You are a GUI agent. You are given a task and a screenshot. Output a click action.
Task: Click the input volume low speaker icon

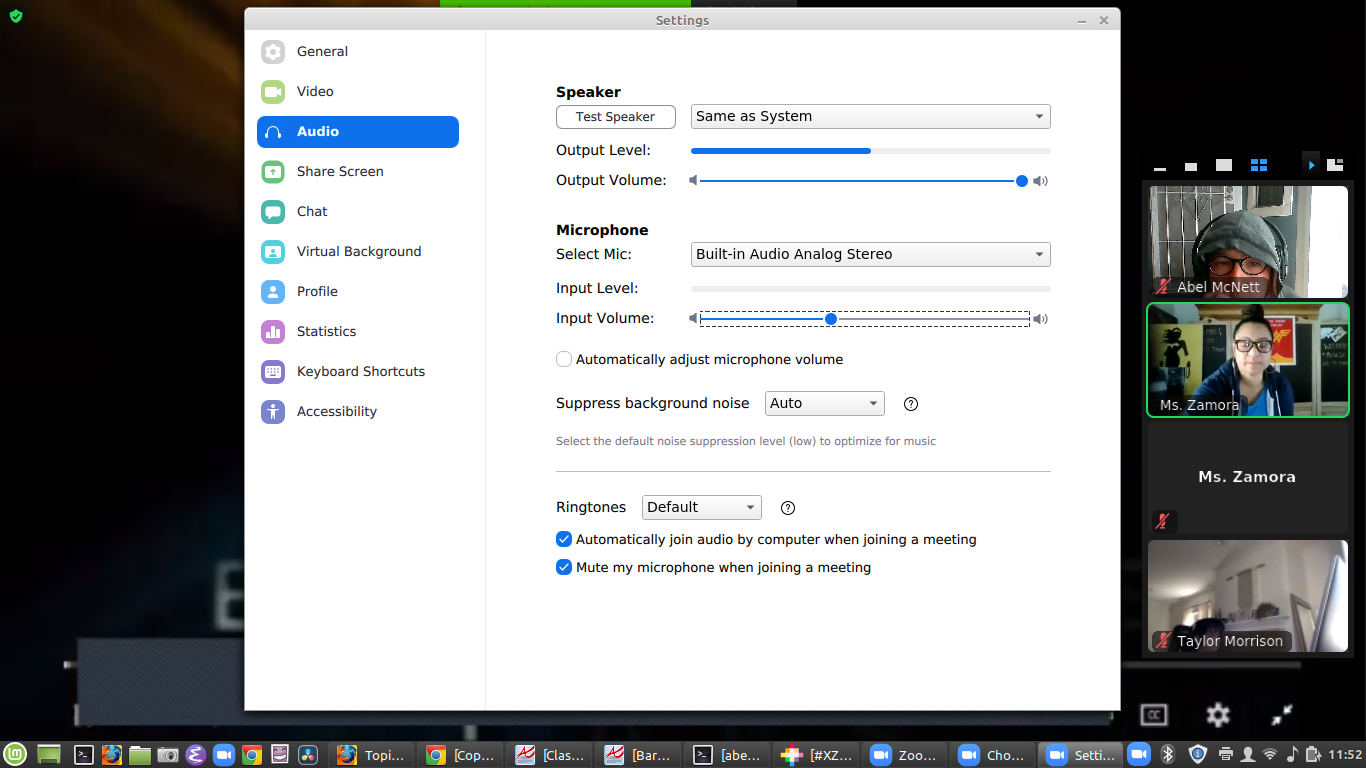point(693,319)
